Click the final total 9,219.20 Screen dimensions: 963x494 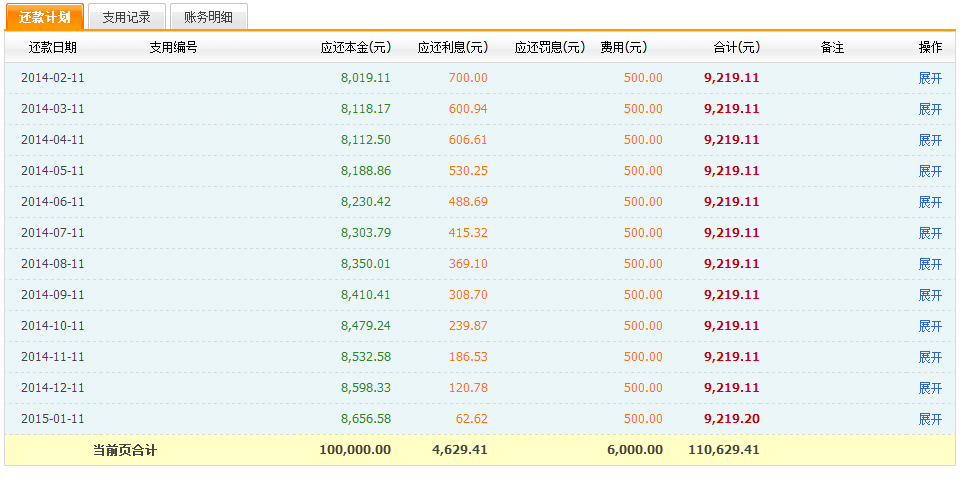pyautogui.click(x=731, y=419)
